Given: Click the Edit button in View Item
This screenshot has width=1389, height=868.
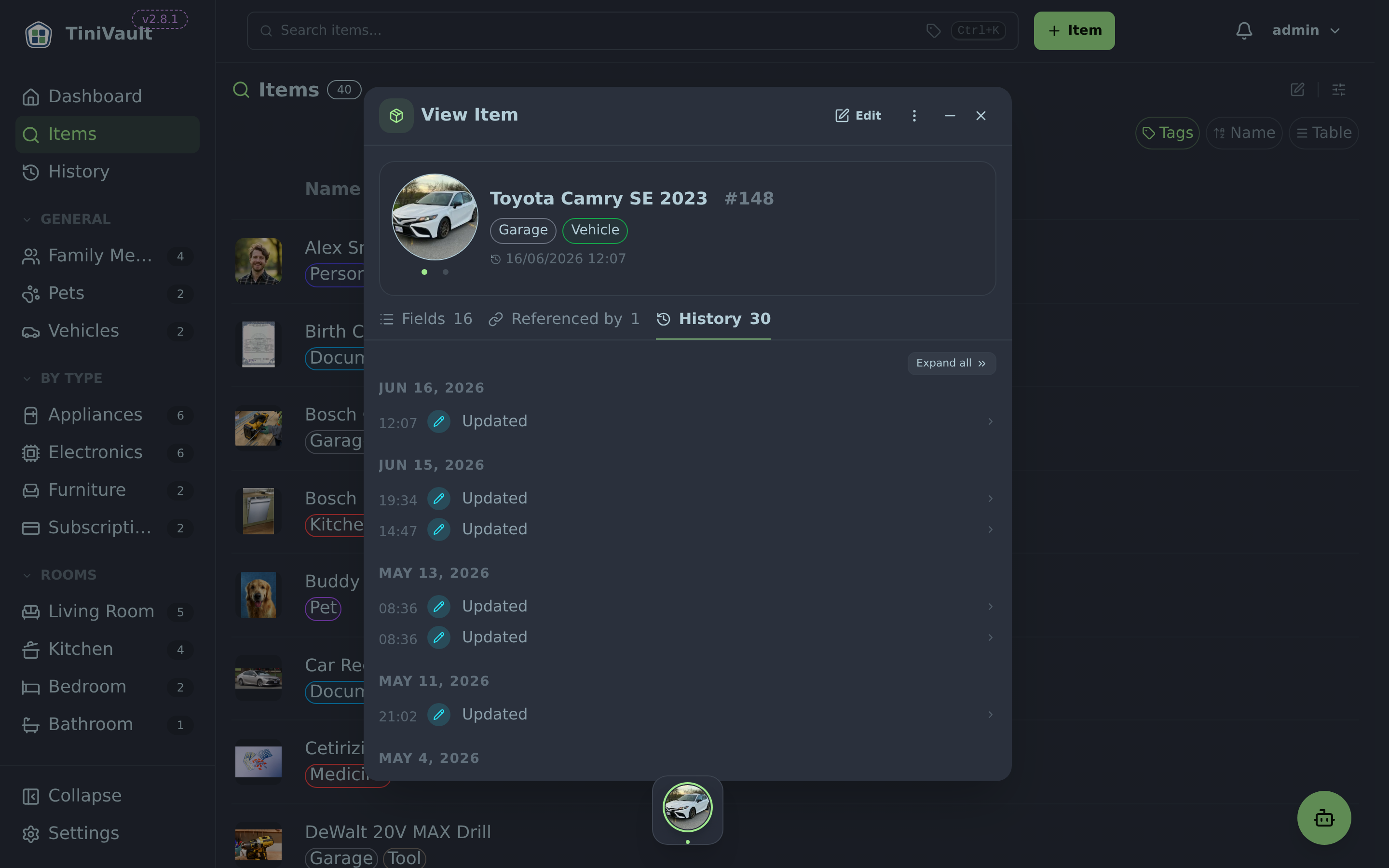Looking at the screenshot, I should 858,116.
